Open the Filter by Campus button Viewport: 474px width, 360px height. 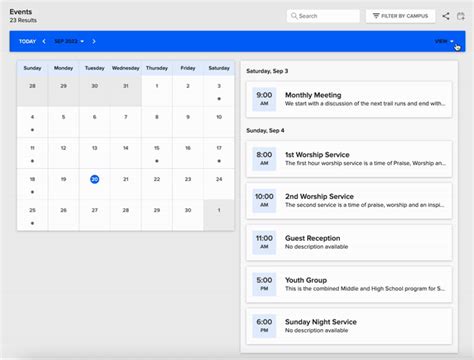[x=400, y=16]
